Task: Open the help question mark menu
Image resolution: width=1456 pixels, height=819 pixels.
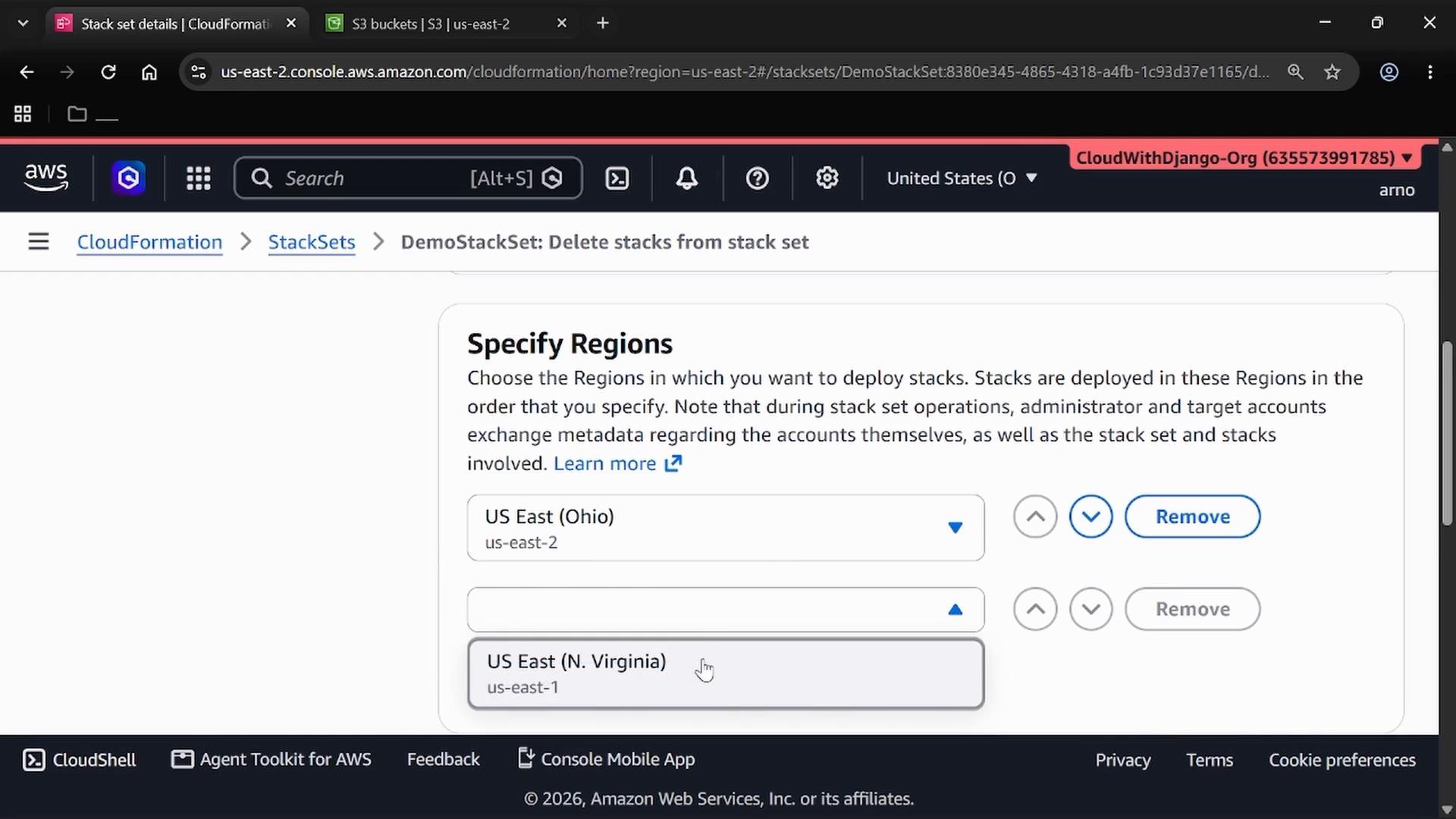Action: coord(758,178)
